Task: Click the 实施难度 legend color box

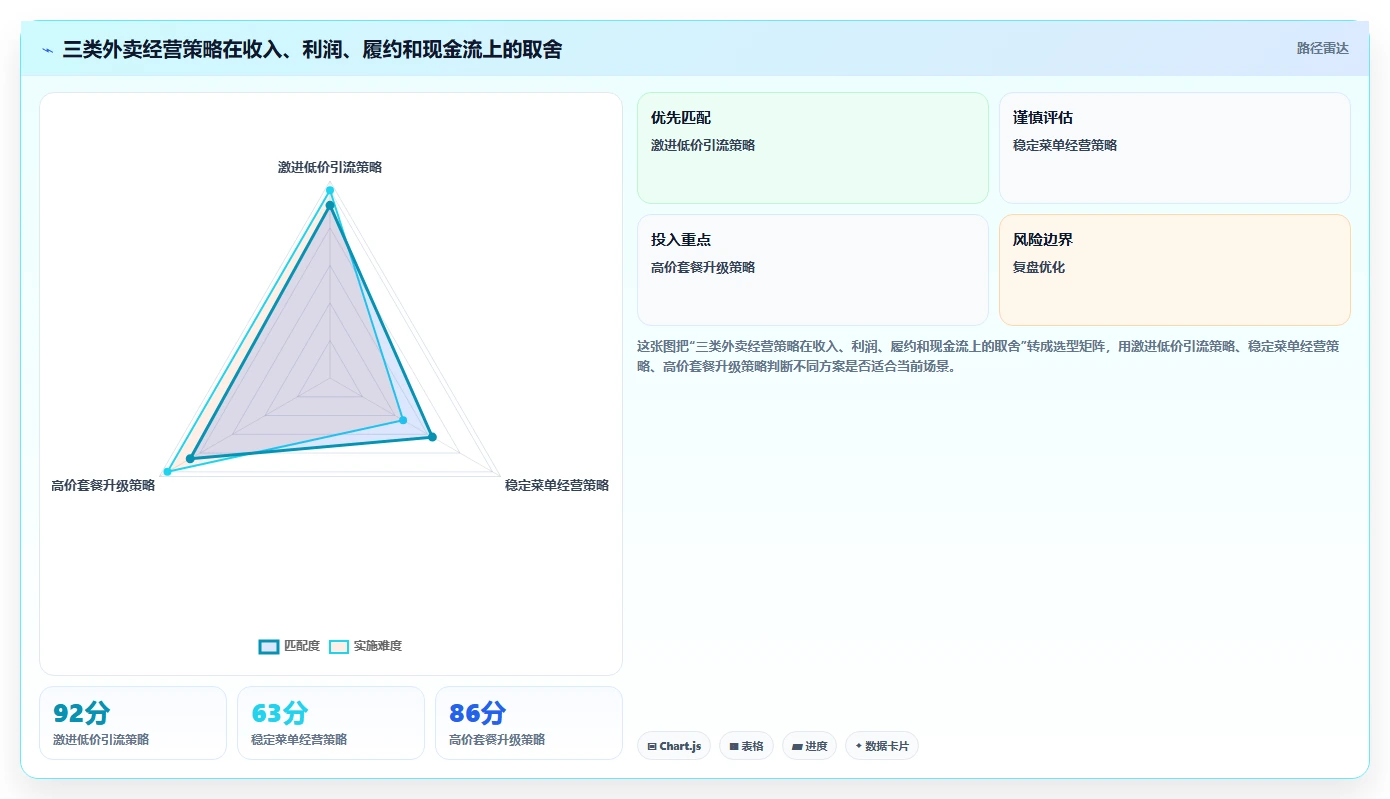Action: tap(339, 646)
